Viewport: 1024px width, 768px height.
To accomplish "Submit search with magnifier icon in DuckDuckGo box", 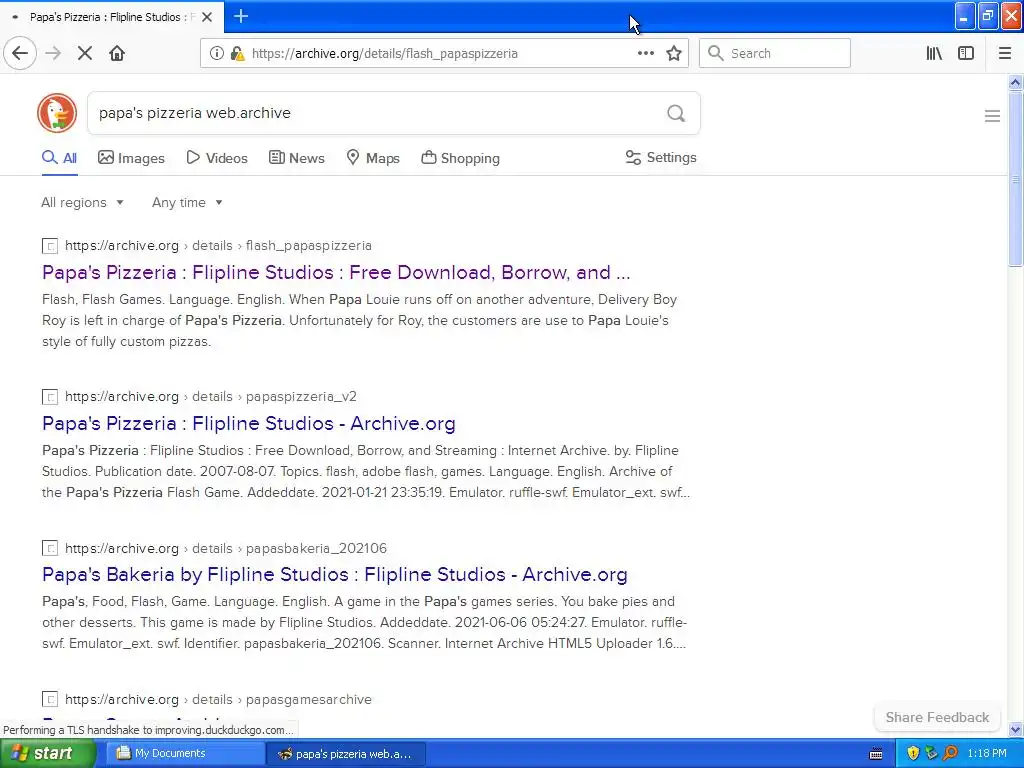I will (676, 113).
